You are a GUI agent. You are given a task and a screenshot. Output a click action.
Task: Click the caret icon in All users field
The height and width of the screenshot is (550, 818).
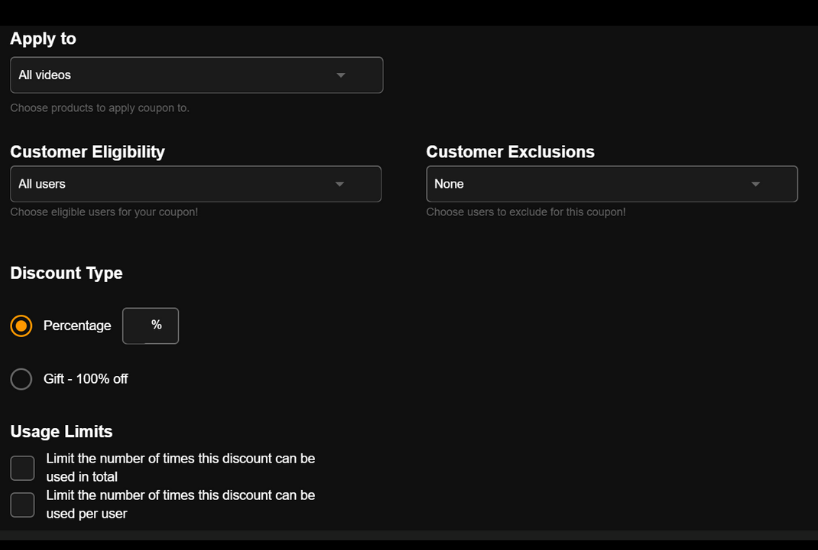click(x=340, y=184)
